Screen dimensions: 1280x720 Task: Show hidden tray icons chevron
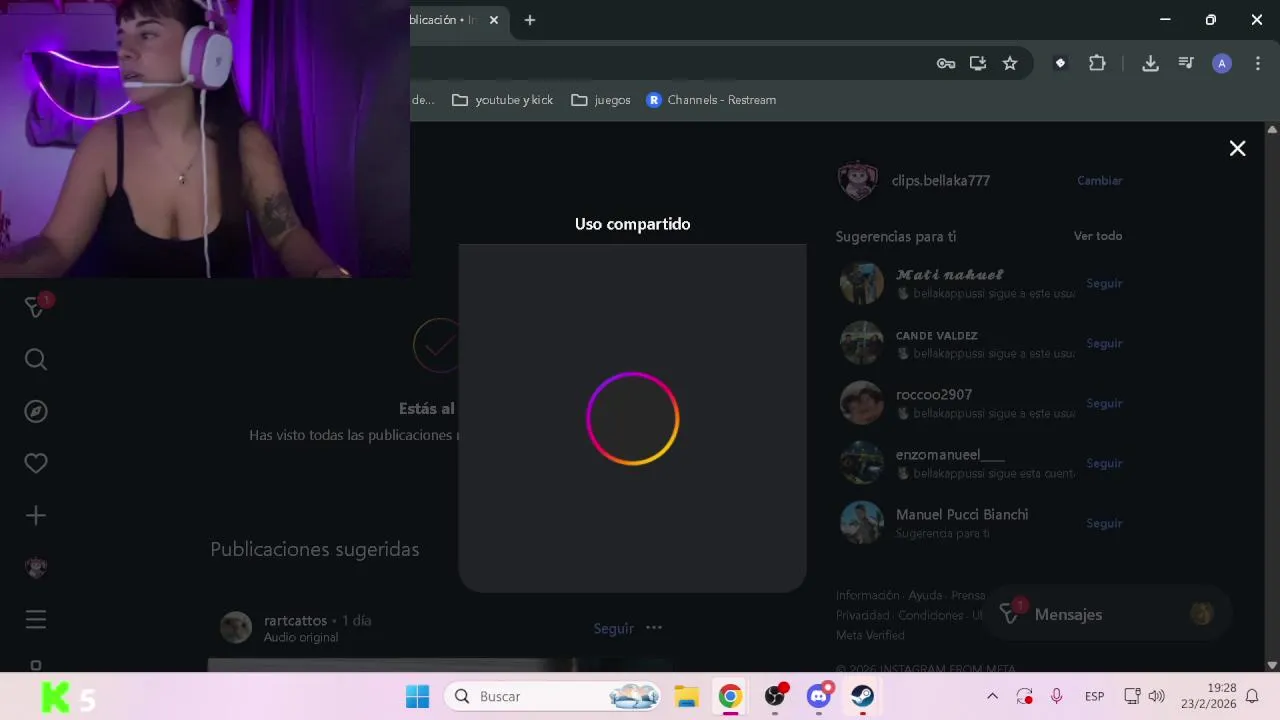point(992,696)
